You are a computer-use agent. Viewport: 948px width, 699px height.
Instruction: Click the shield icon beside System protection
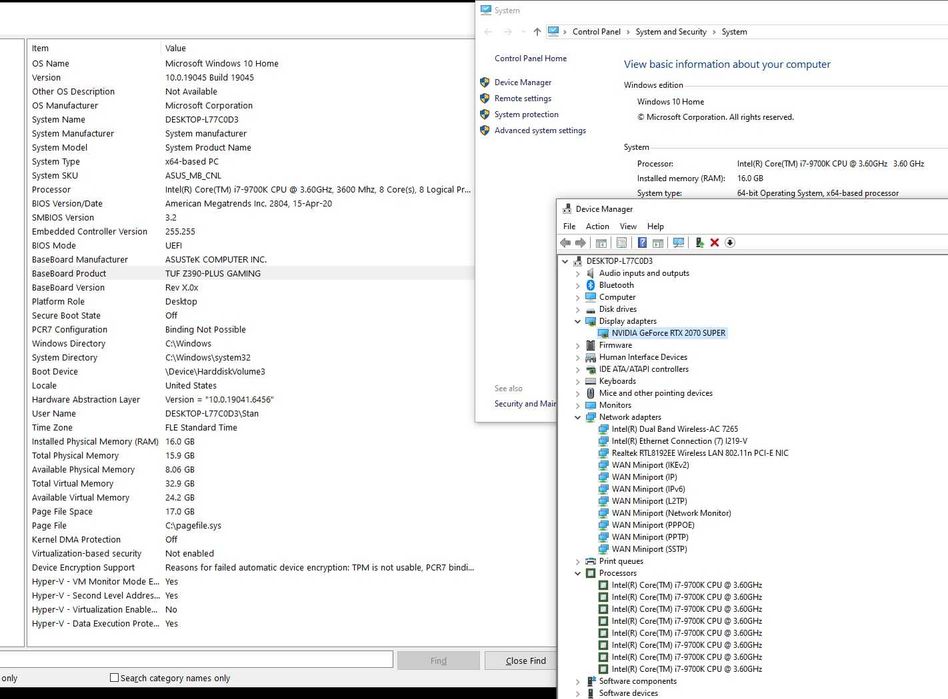[484, 114]
